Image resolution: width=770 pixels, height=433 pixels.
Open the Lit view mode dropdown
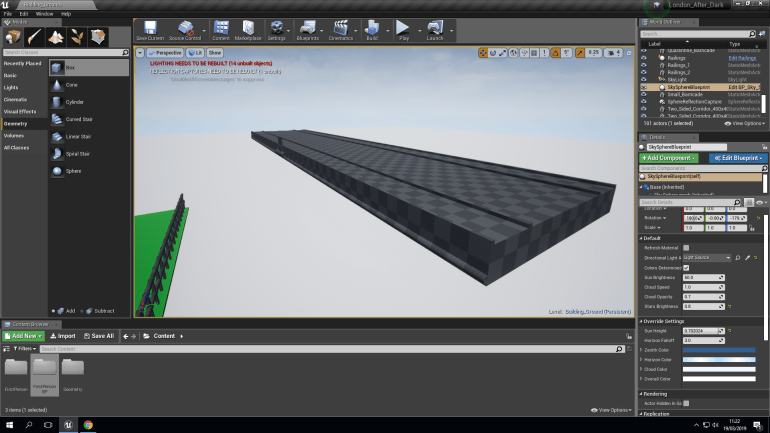[x=195, y=53]
